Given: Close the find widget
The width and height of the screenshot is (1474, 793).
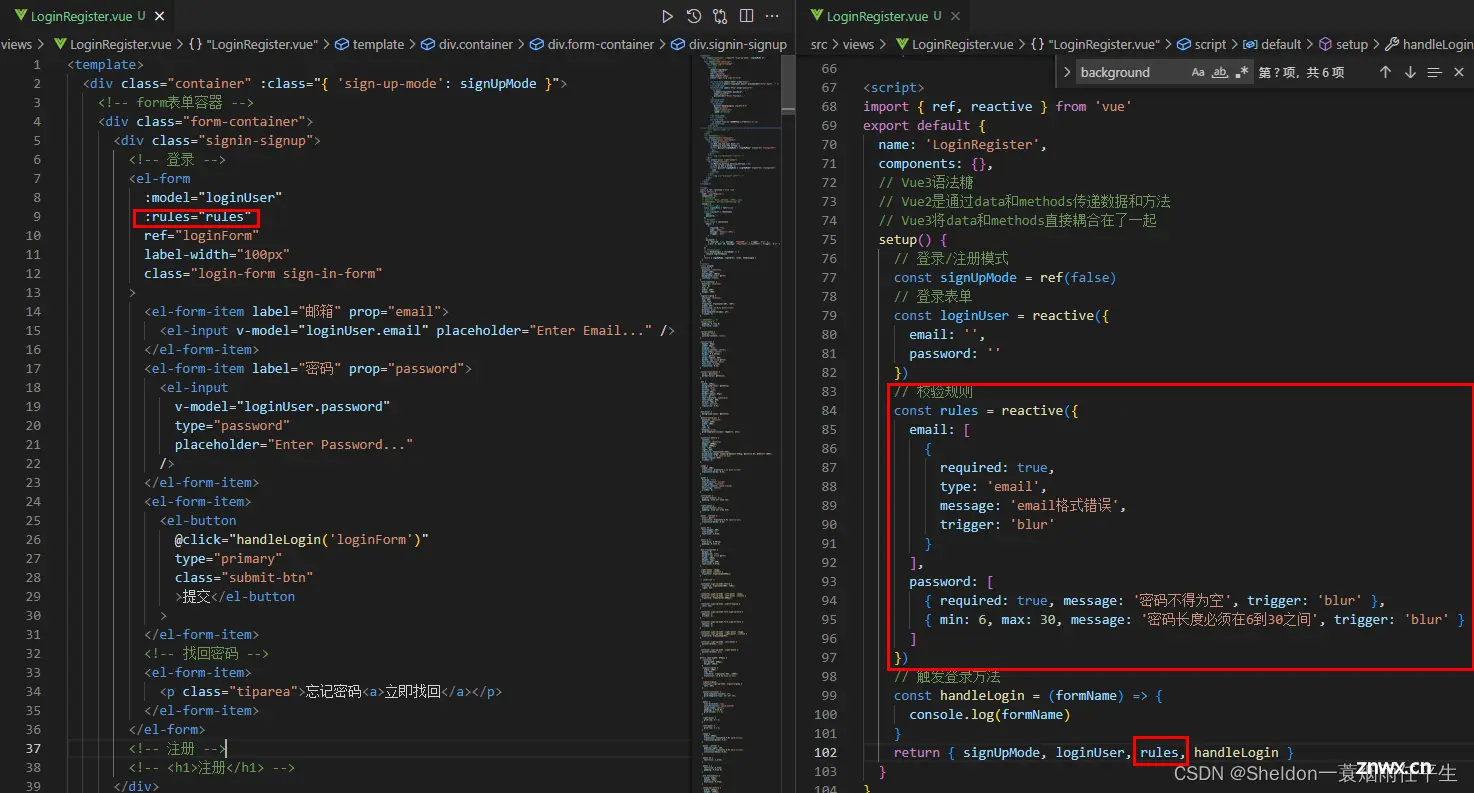Looking at the screenshot, I should (1459, 72).
